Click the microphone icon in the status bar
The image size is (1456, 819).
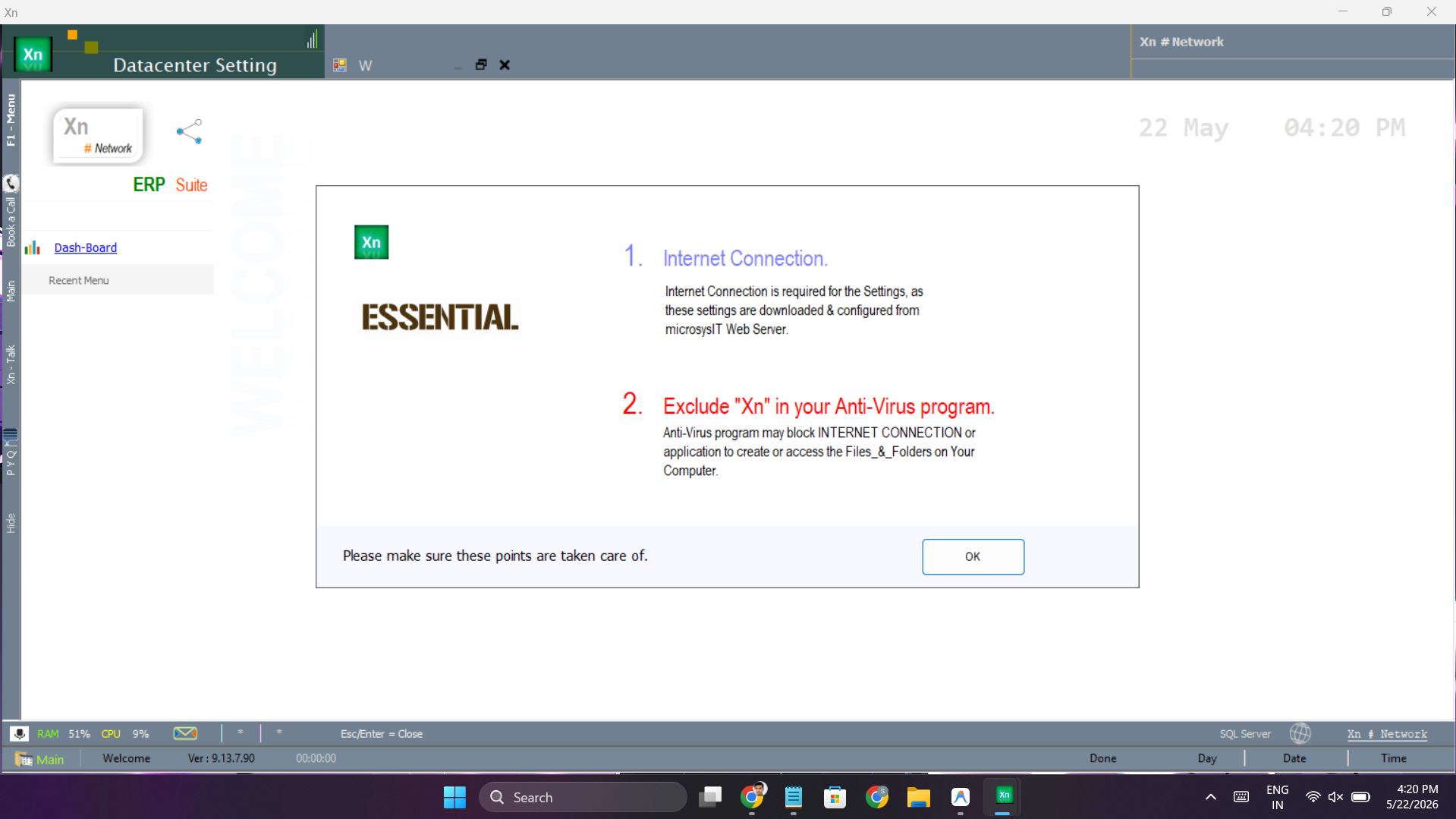[x=19, y=733]
